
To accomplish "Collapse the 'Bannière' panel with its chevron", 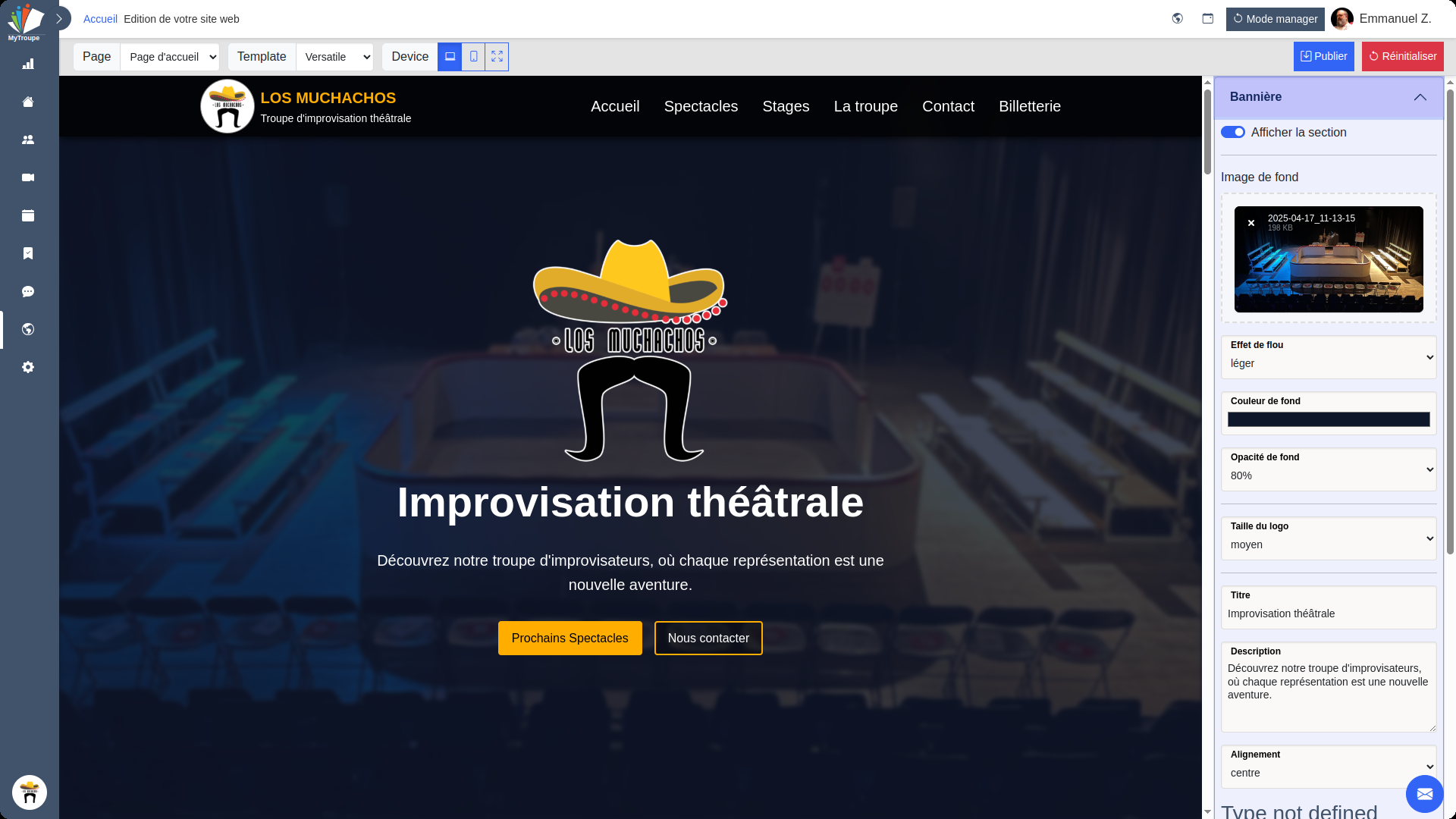I will point(1420,97).
